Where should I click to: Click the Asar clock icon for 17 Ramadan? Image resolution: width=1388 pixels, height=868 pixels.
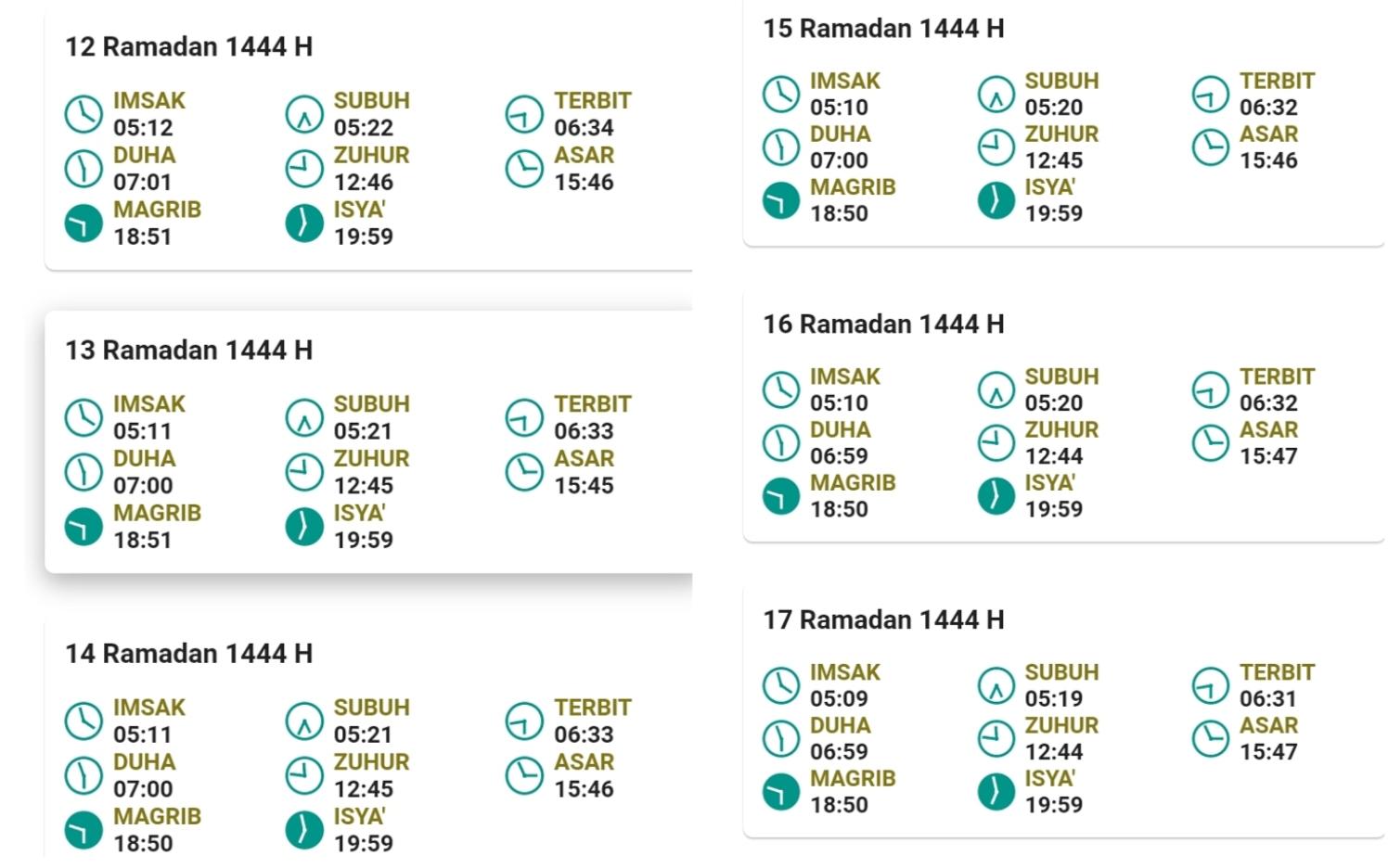point(1211,739)
